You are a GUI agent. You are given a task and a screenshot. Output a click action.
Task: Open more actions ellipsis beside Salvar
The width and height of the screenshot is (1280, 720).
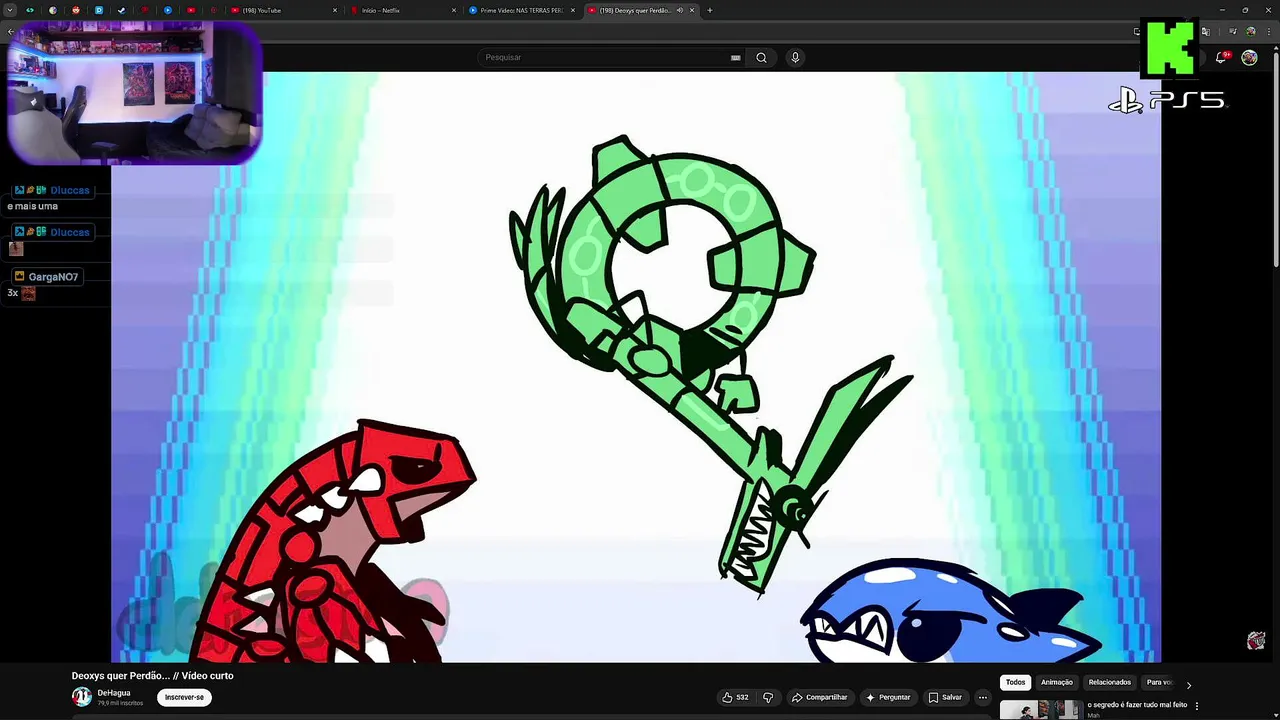tap(983, 697)
